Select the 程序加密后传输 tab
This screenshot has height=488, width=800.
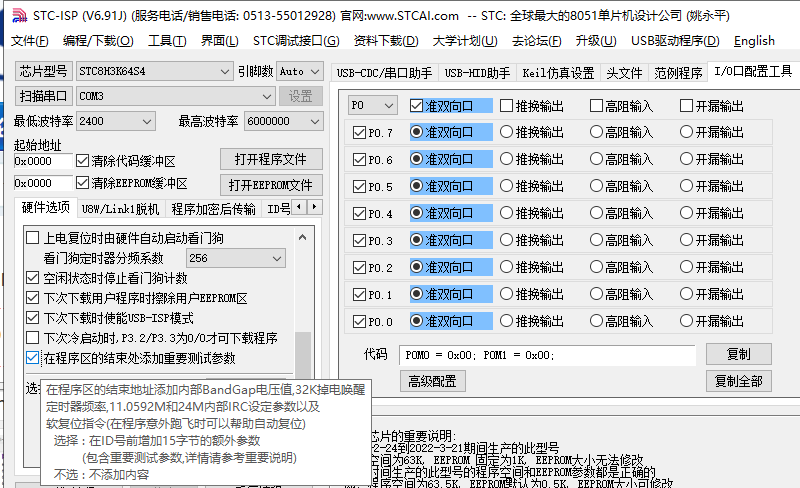pyautogui.click(x=213, y=209)
